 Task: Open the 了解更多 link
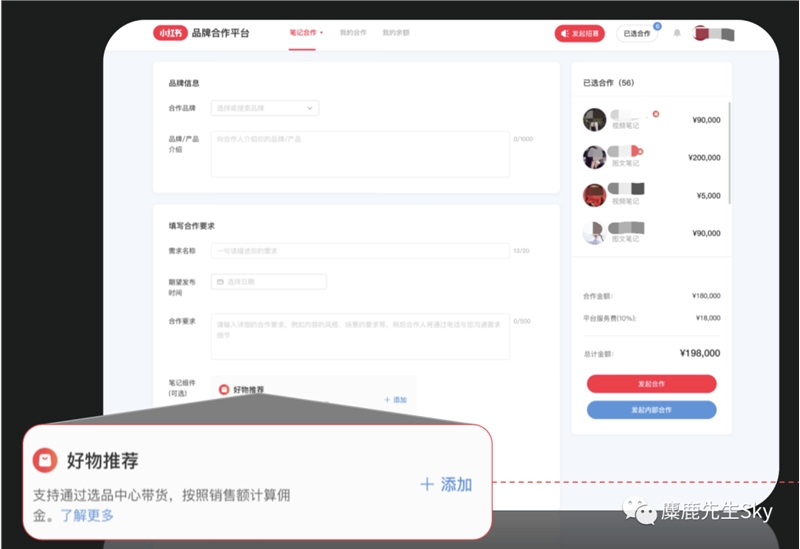click(87, 515)
